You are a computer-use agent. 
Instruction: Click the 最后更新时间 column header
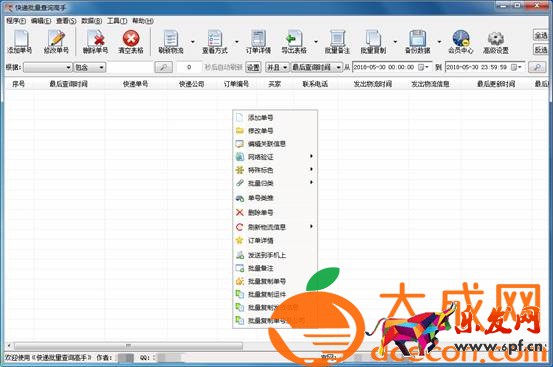(496, 84)
